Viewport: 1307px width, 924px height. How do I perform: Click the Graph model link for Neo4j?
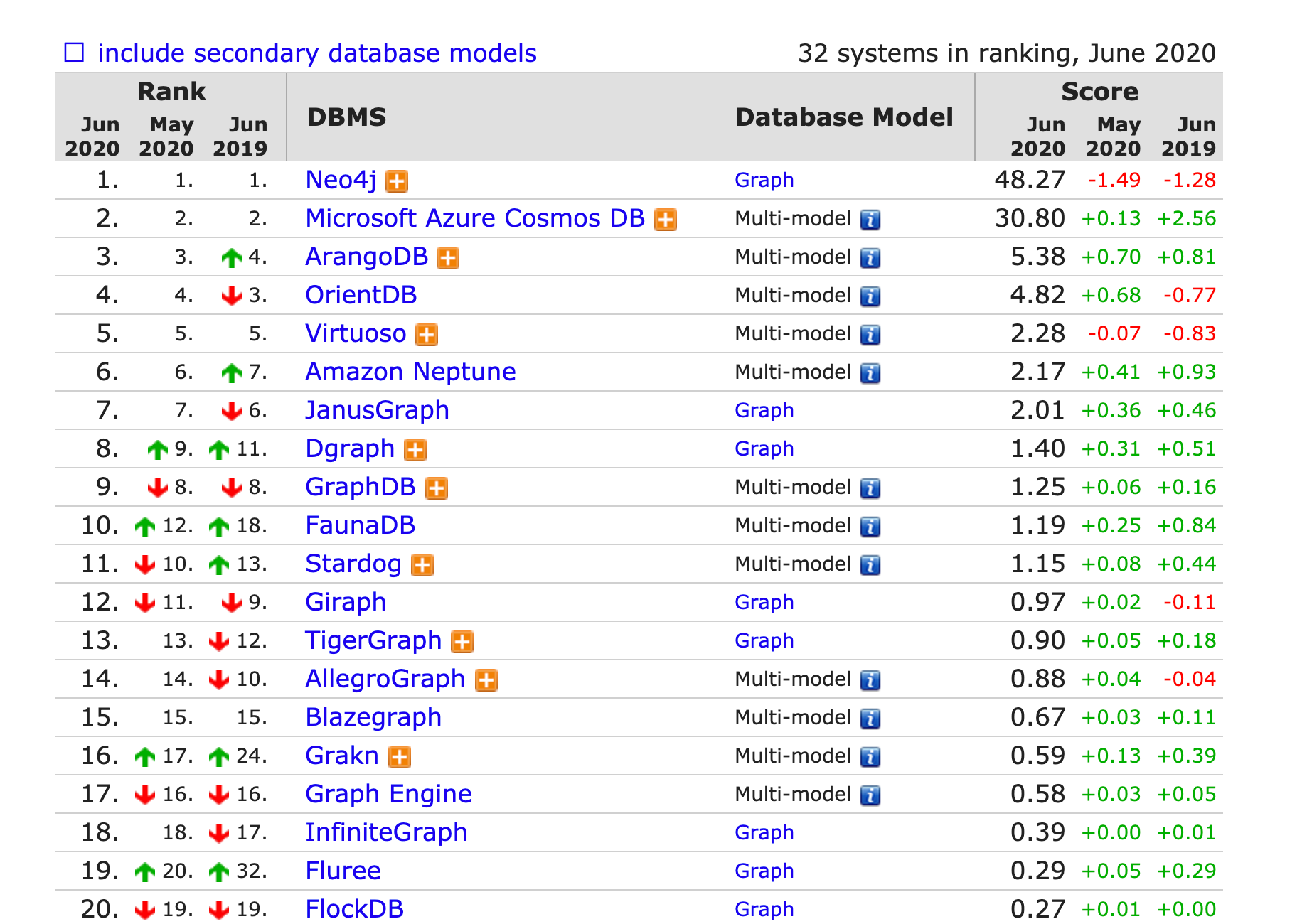click(x=764, y=181)
